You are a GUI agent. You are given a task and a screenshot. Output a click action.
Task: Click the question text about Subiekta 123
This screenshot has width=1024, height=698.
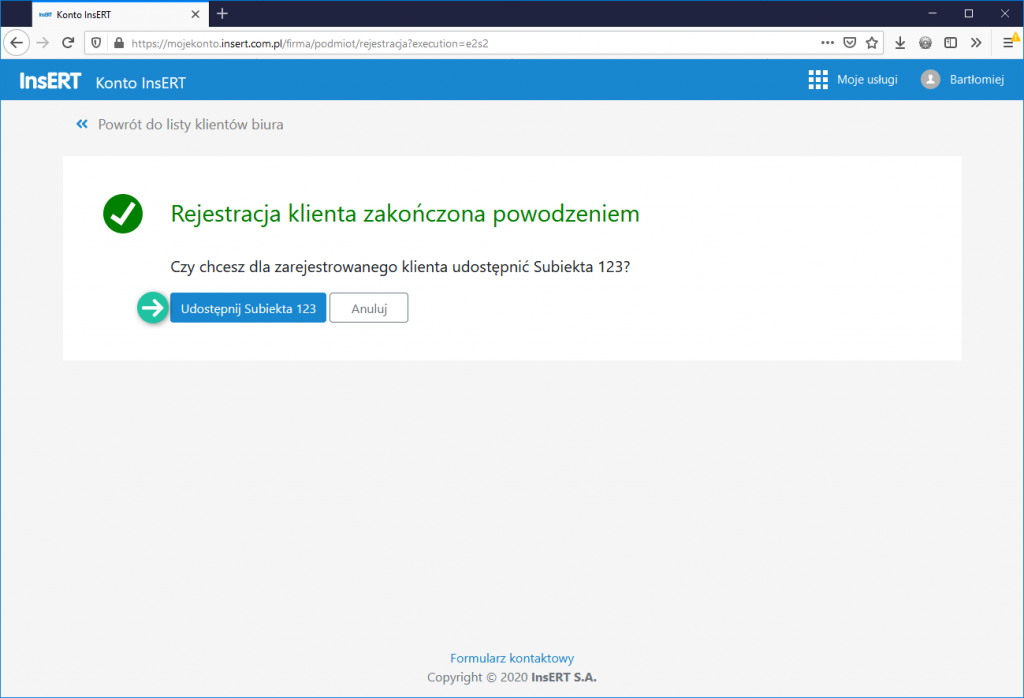400,267
